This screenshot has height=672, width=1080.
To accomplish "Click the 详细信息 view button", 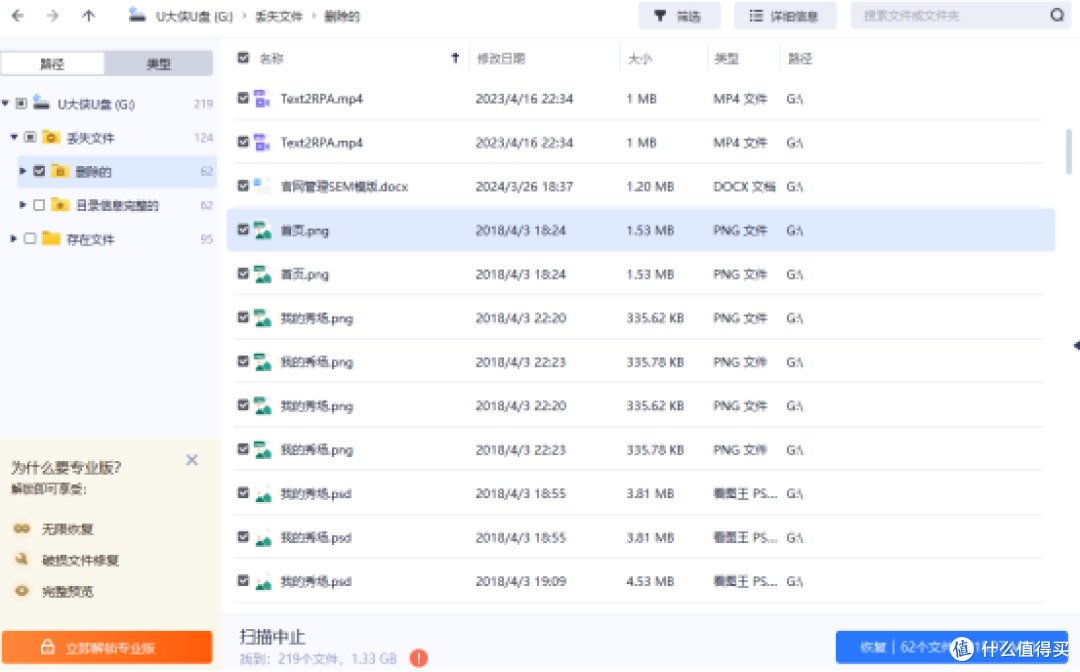I will pos(785,15).
